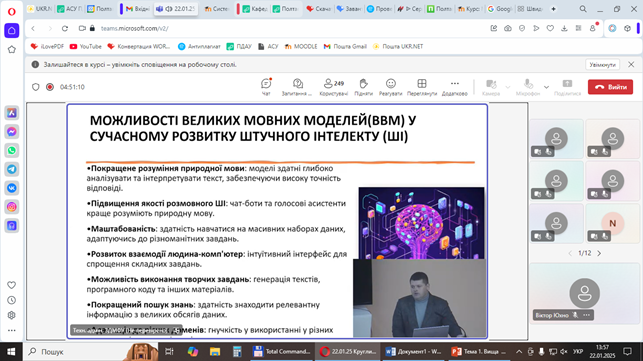Go to previous participants page
This screenshot has height=361, width=643.
coord(570,254)
